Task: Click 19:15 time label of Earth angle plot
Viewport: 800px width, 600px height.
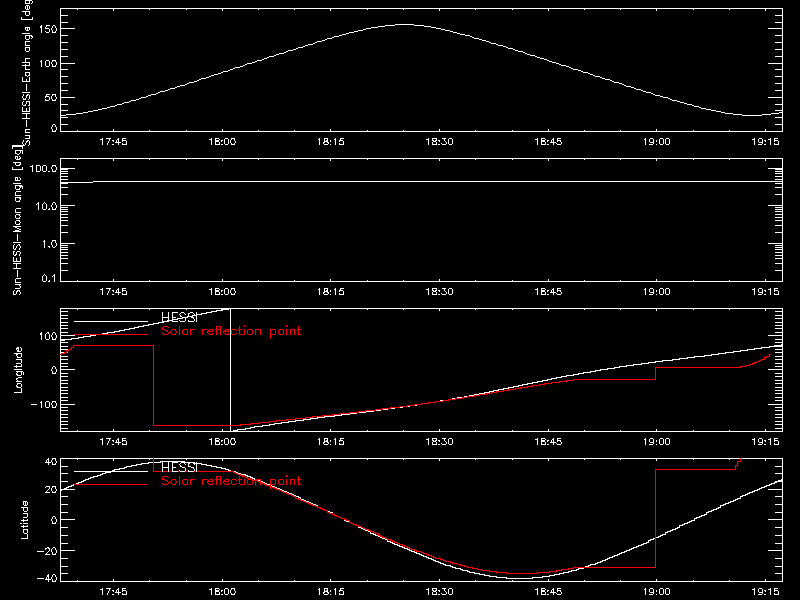Action: [765, 142]
